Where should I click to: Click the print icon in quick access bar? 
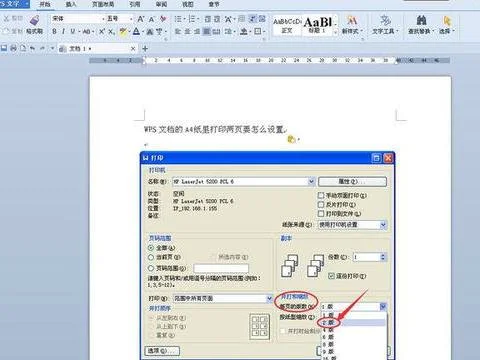[13, 48]
